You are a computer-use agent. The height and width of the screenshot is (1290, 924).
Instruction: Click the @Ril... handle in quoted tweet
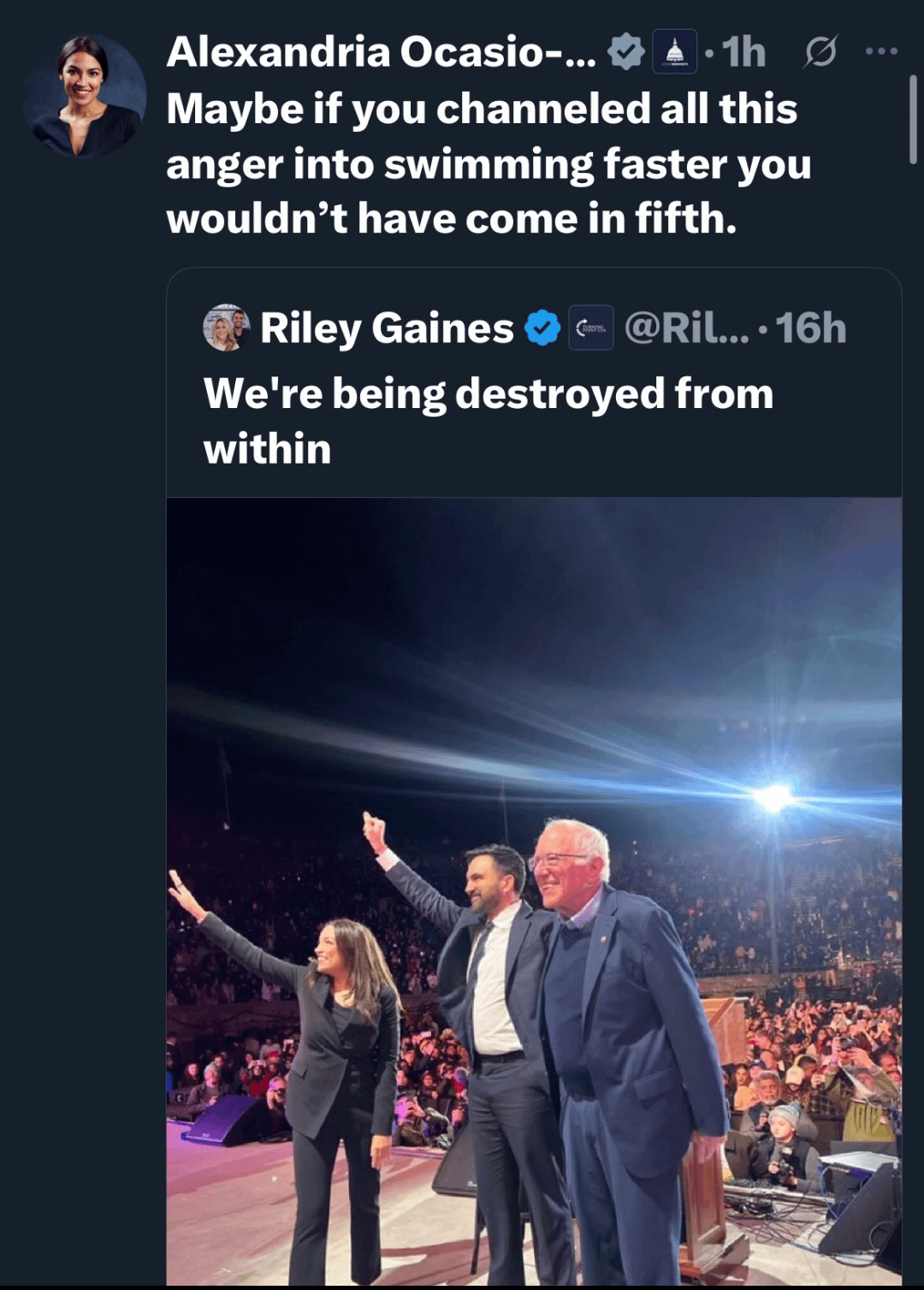click(x=686, y=328)
